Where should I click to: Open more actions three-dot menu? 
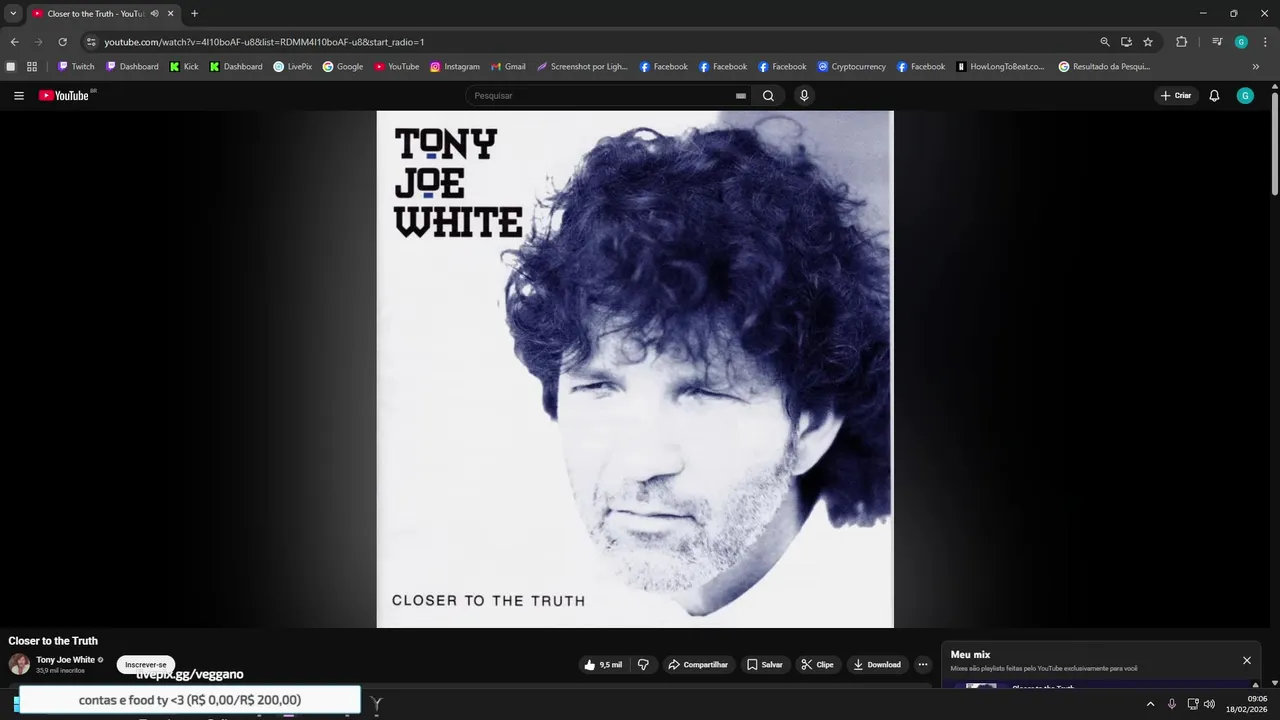click(x=923, y=665)
